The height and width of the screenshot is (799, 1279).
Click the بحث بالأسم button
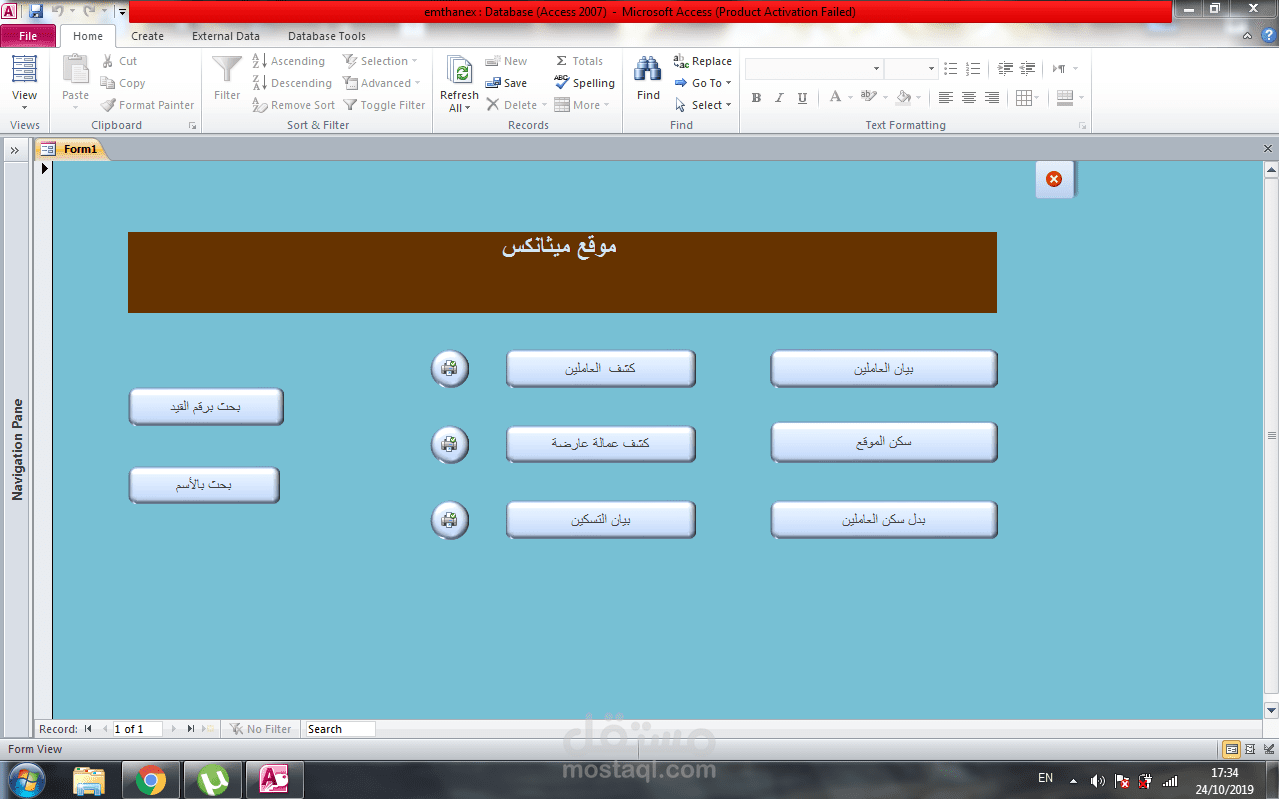coord(203,484)
